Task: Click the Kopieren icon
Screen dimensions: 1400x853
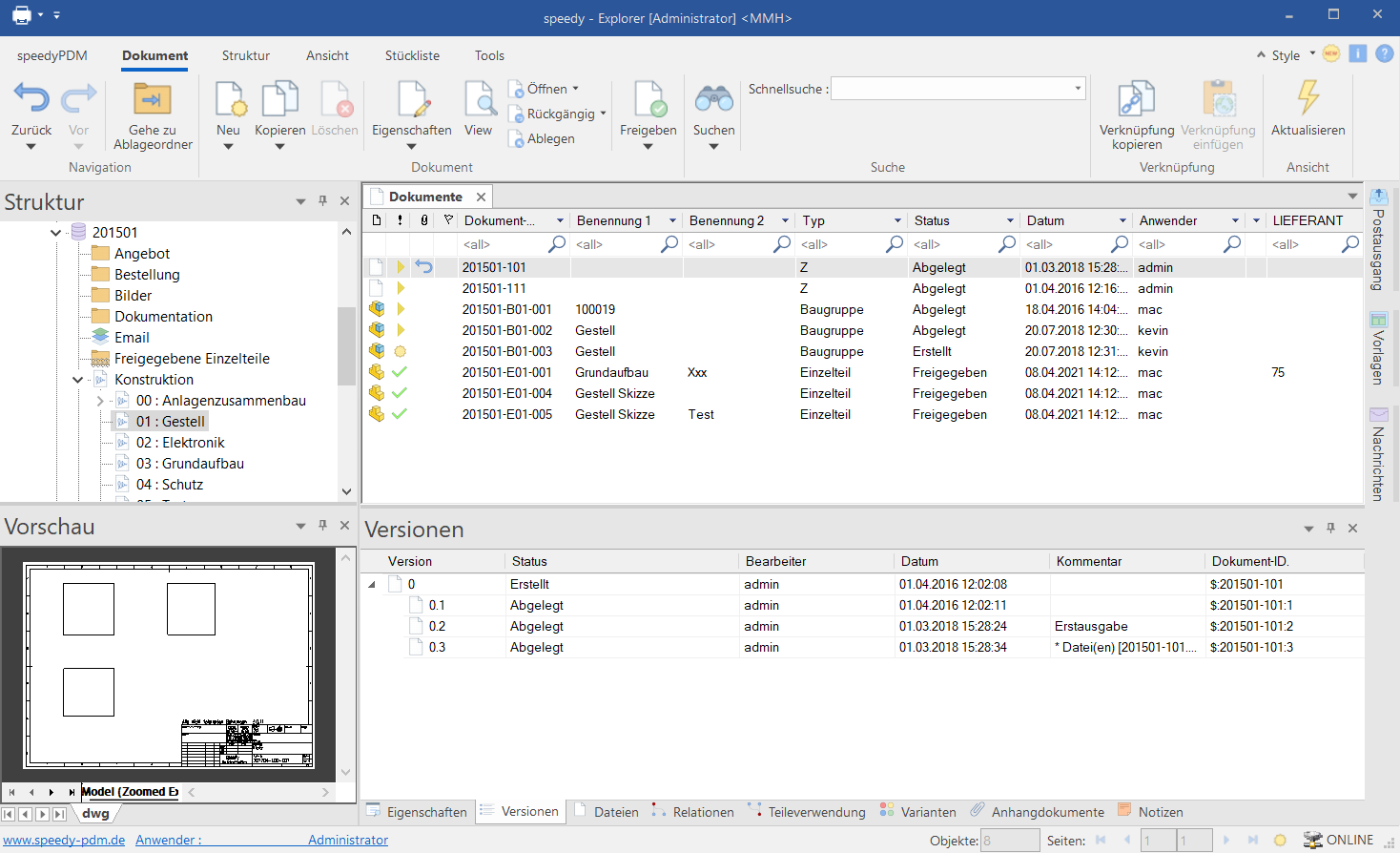Action: pyautogui.click(x=279, y=99)
